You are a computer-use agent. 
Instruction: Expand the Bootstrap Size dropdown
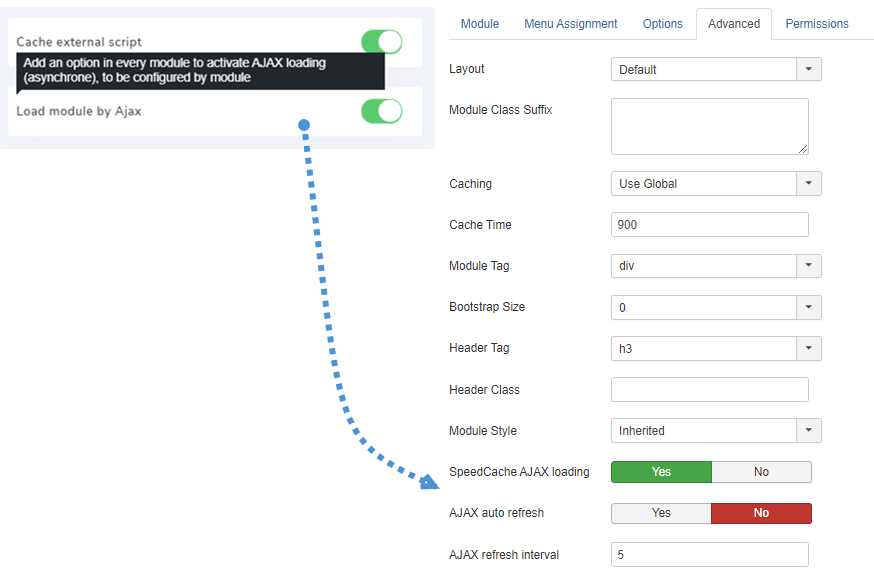click(x=716, y=307)
